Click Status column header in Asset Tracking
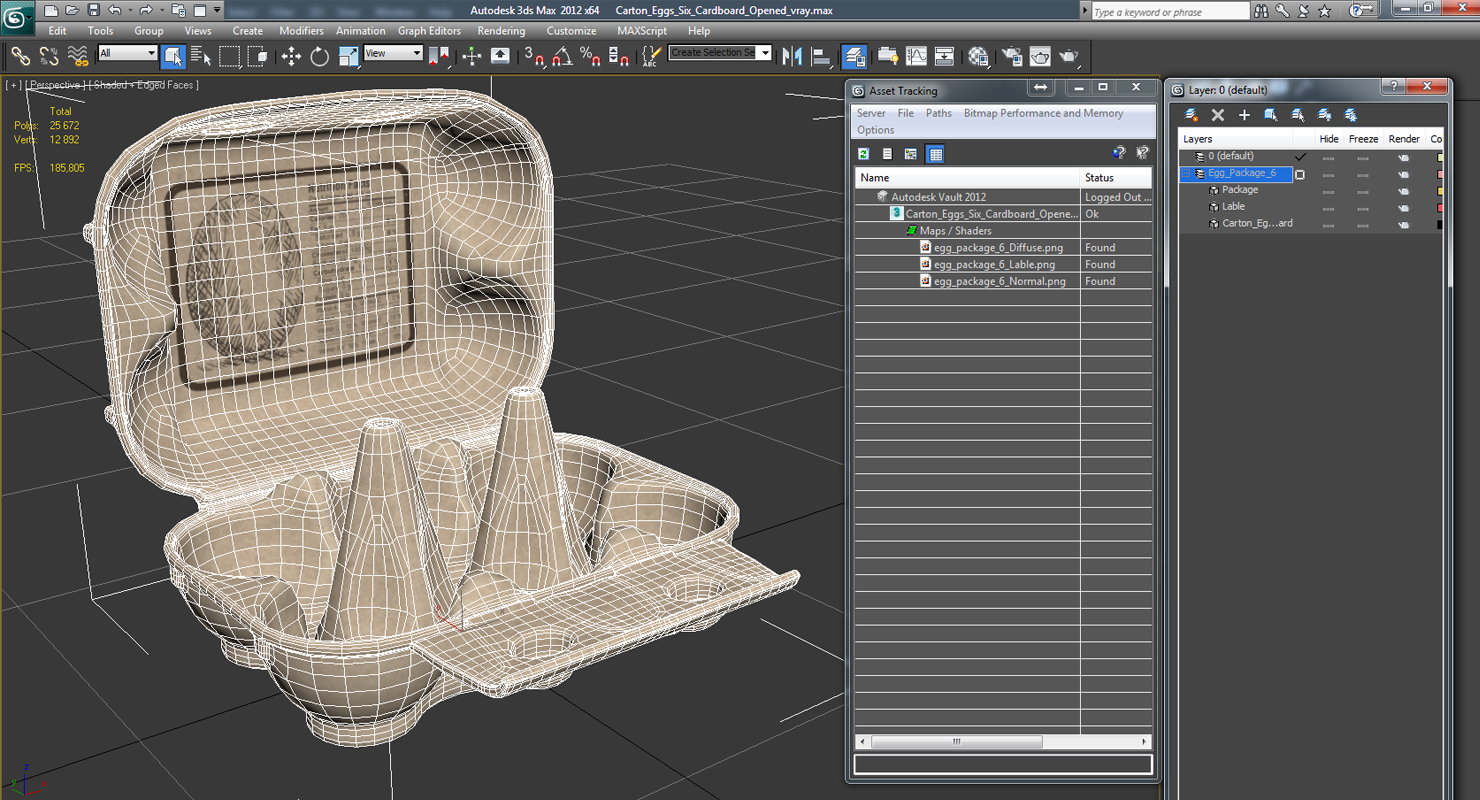 (1116, 177)
